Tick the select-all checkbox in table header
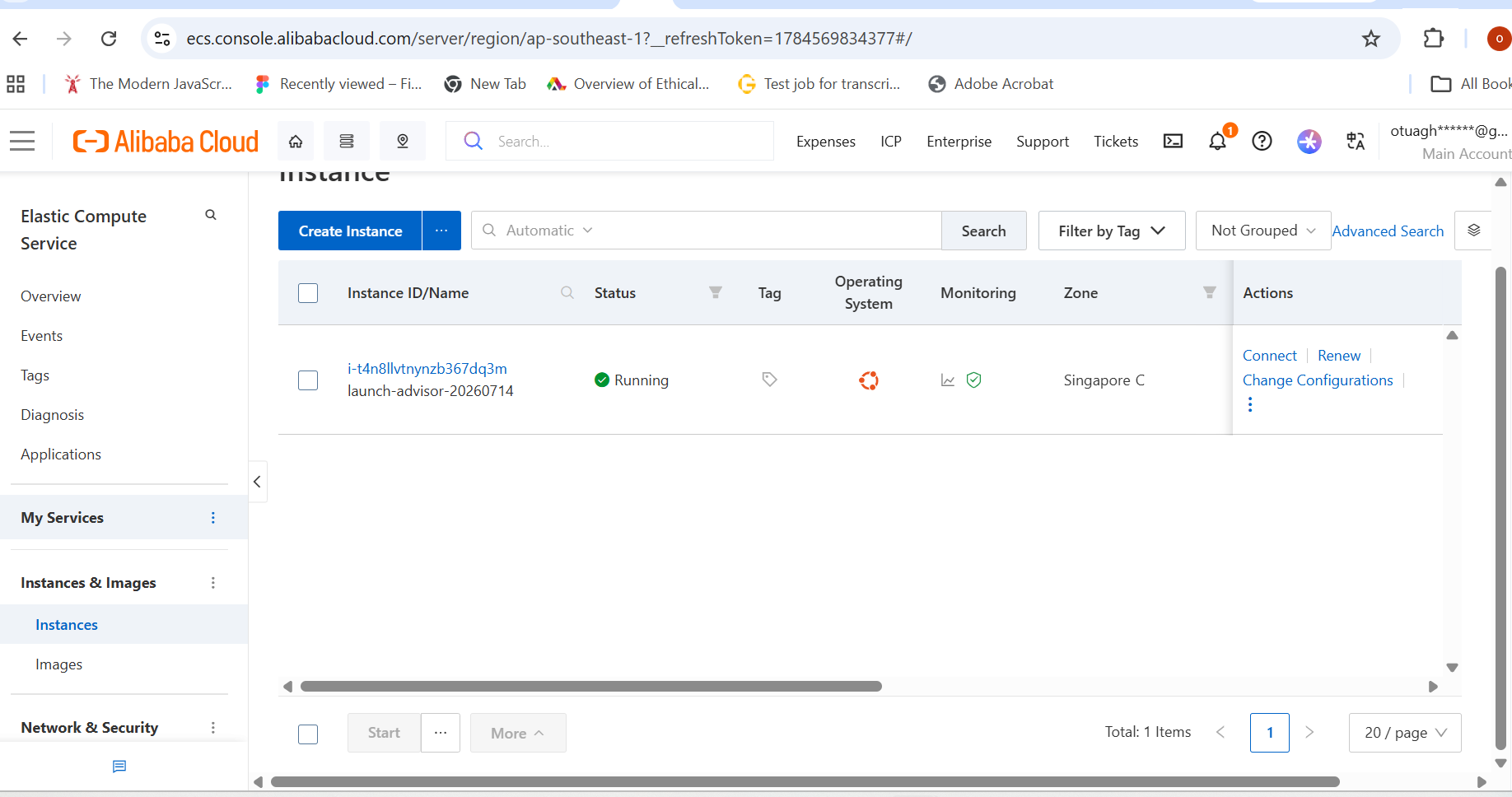The width and height of the screenshot is (1512, 797). point(308,293)
